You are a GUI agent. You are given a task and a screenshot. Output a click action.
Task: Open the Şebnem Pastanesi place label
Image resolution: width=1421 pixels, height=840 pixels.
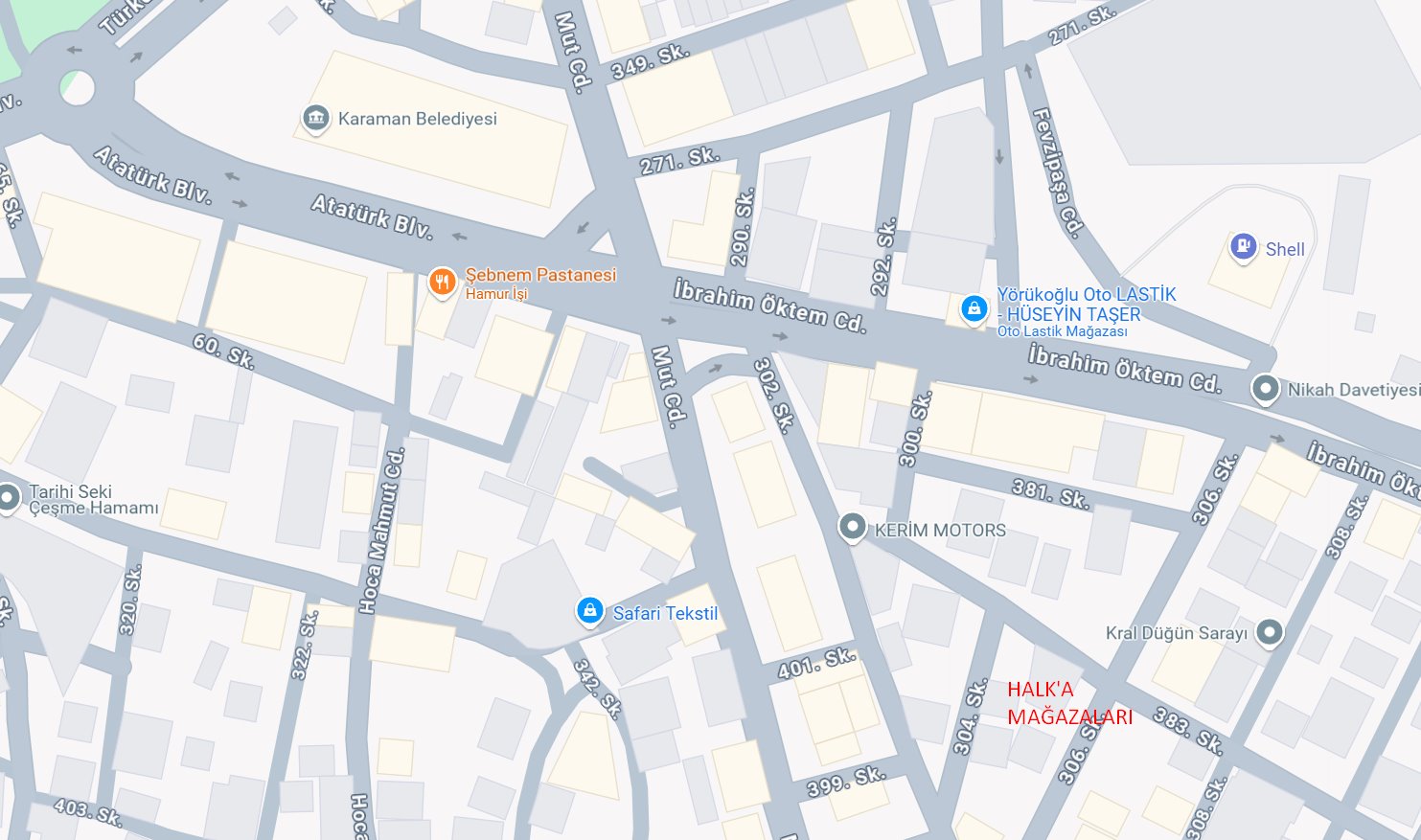coord(540,275)
